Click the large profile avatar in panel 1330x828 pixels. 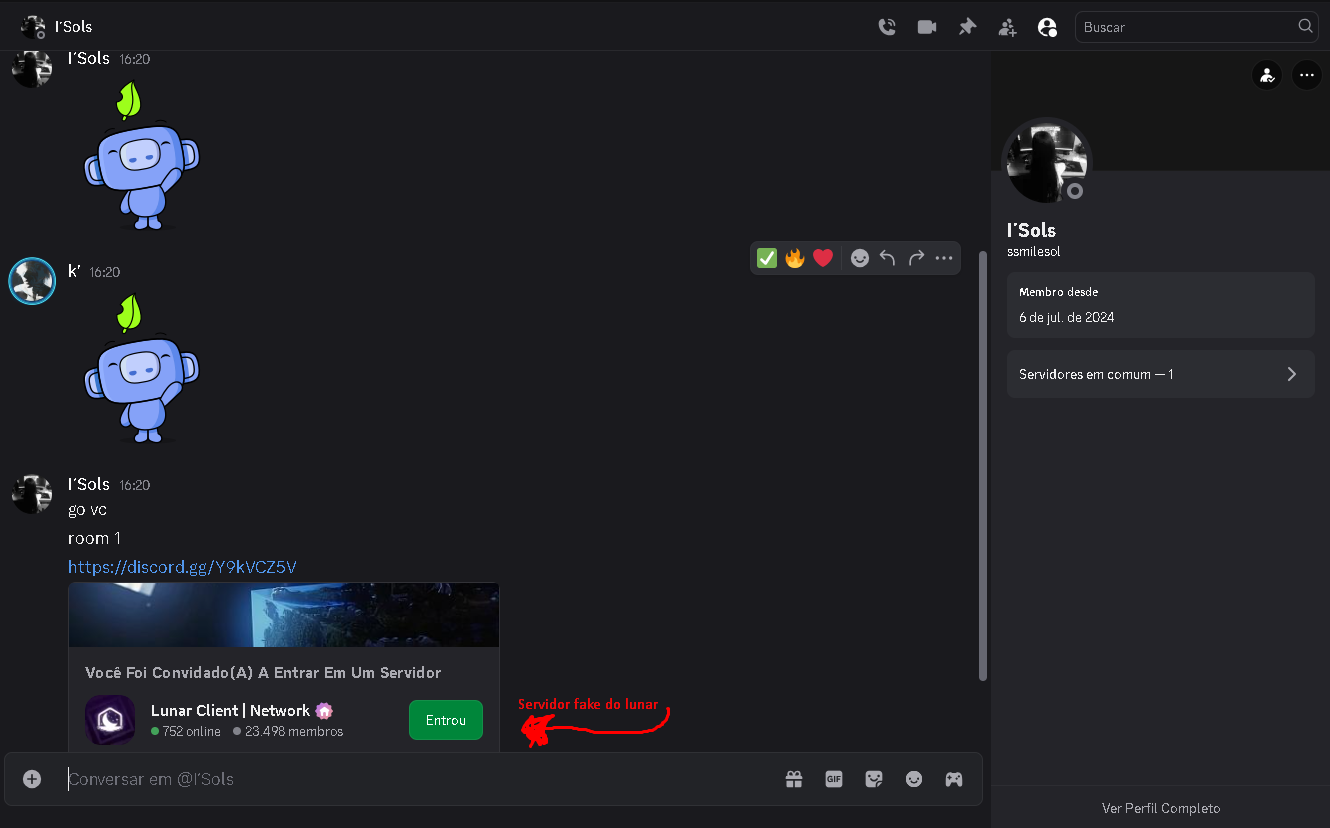coord(1047,163)
